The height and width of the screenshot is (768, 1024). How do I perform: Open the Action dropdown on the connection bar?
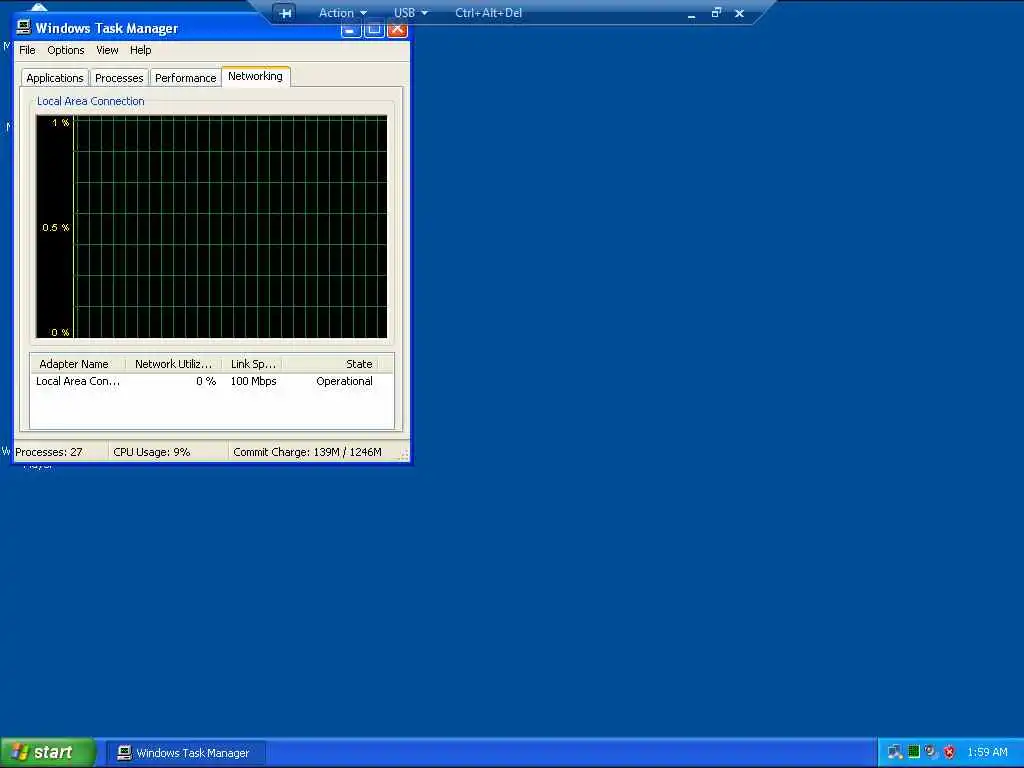pyautogui.click(x=342, y=12)
